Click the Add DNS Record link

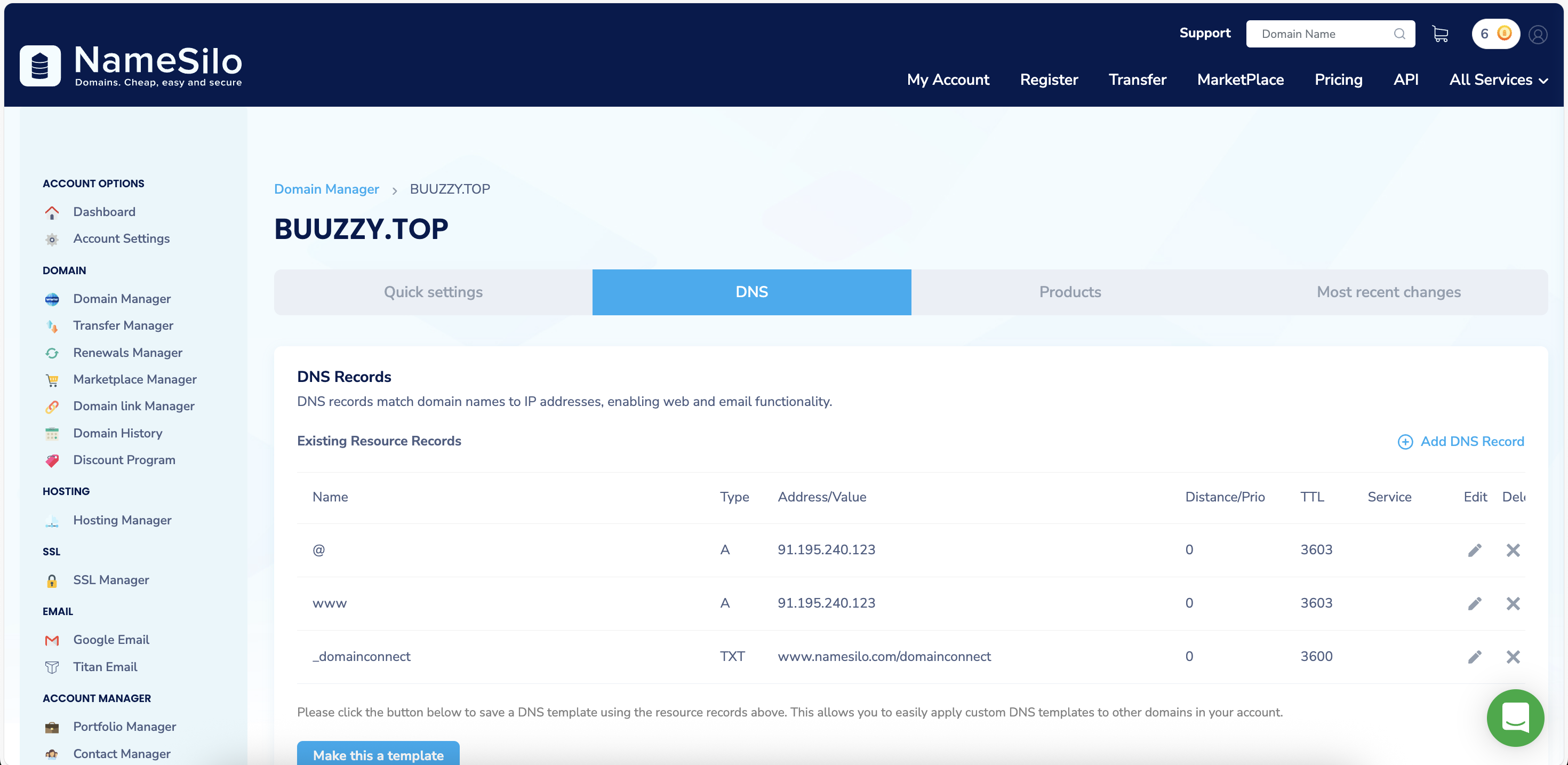(x=1472, y=442)
